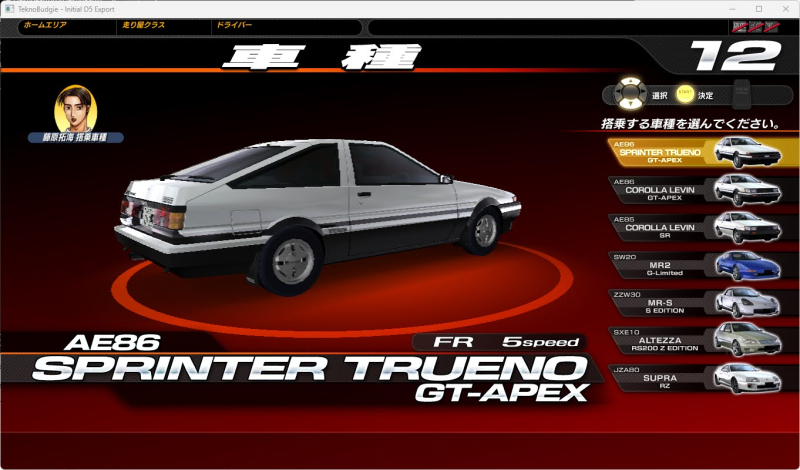
Task: Click the beige Altezza car thumbnail
Action: tap(747, 341)
